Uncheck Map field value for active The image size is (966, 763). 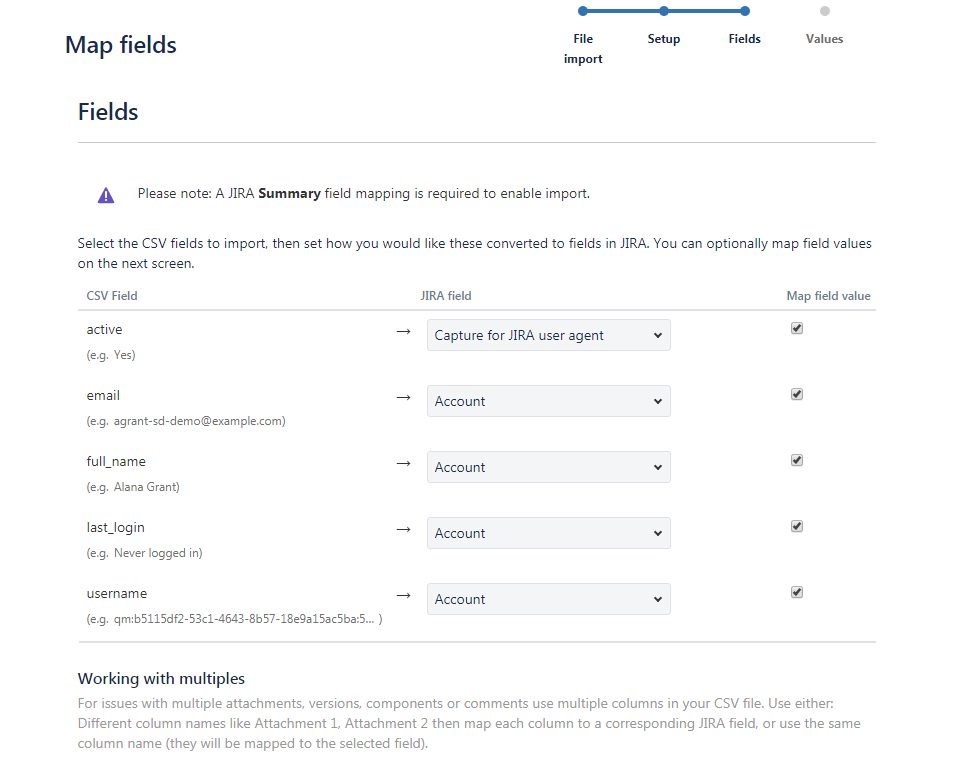click(797, 328)
